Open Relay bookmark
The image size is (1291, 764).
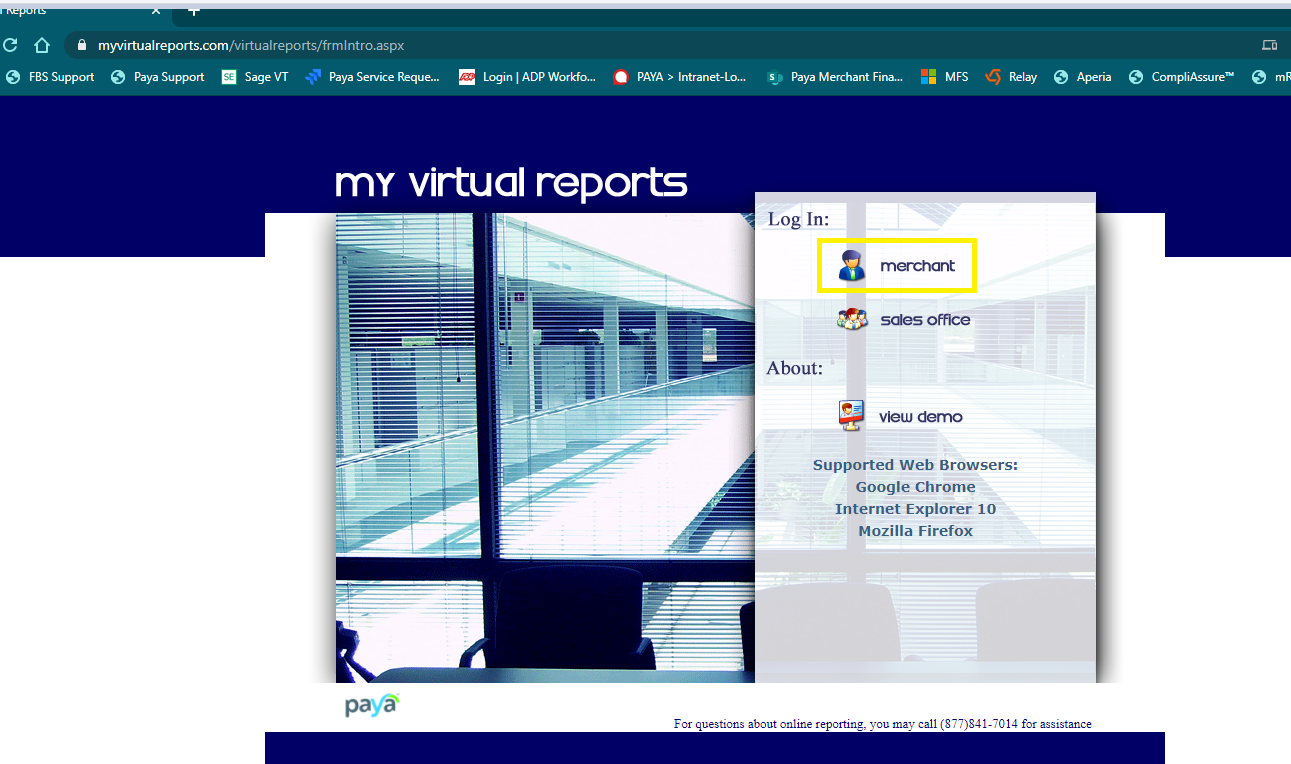(1011, 77)
